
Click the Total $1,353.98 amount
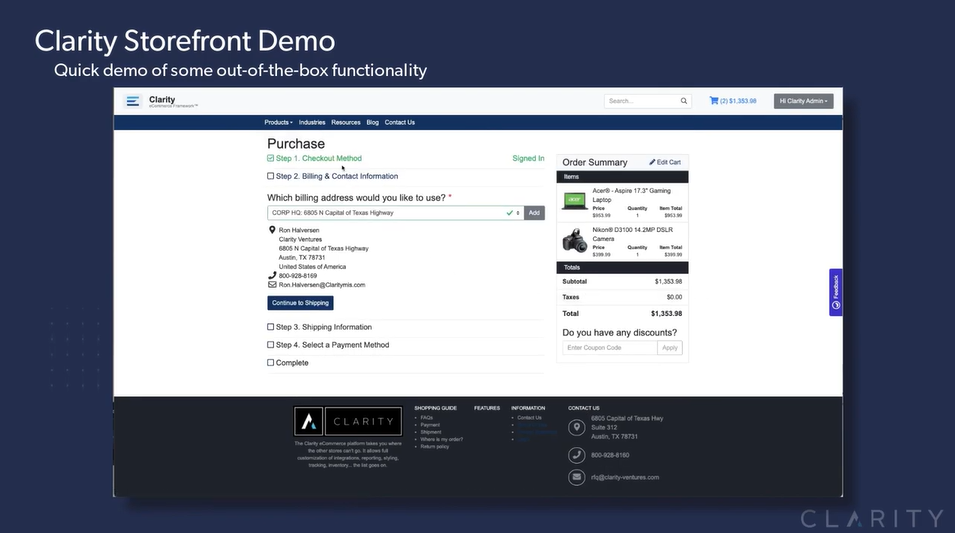(666, 314)
